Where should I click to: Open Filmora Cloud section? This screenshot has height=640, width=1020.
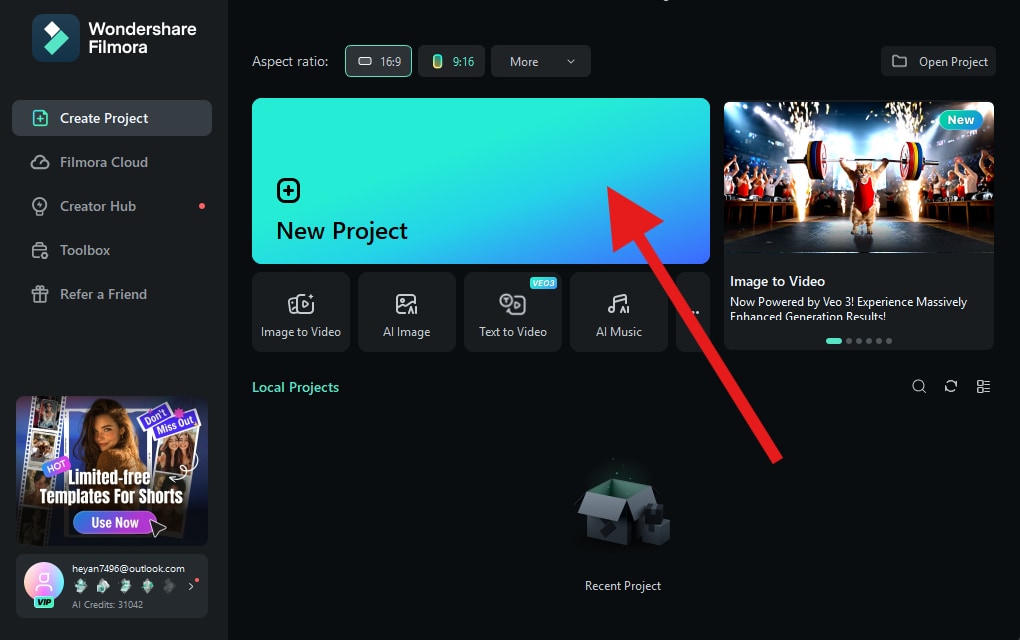(x=112, y=162)
